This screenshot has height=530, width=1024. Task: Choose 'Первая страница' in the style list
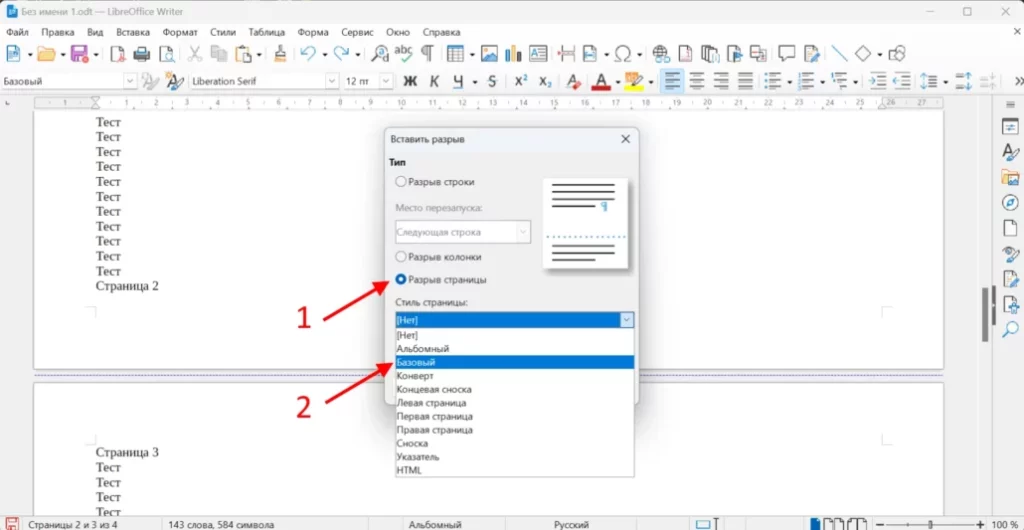click(x=515, y=416)
